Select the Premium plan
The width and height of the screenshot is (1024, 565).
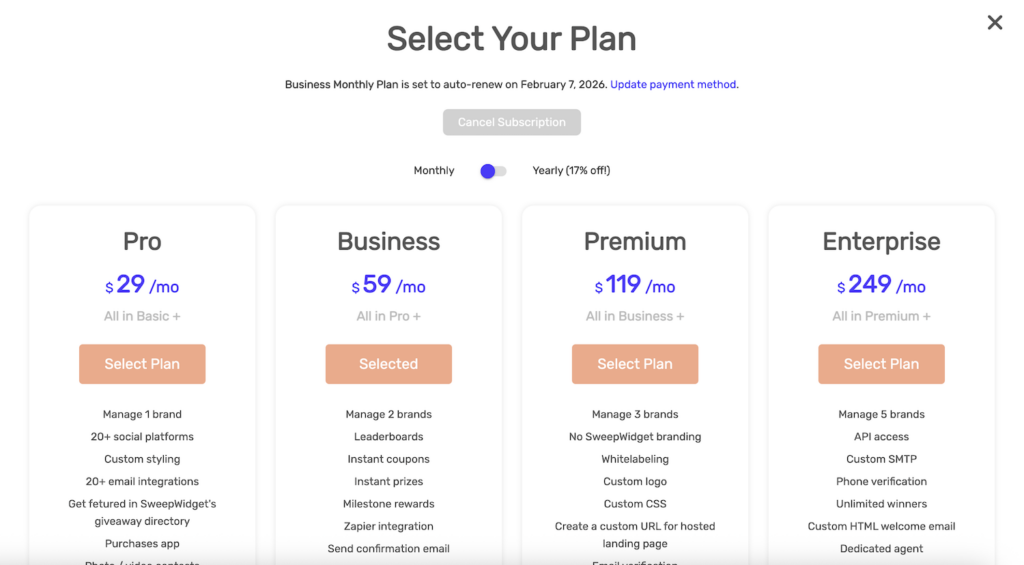point(635,364)
